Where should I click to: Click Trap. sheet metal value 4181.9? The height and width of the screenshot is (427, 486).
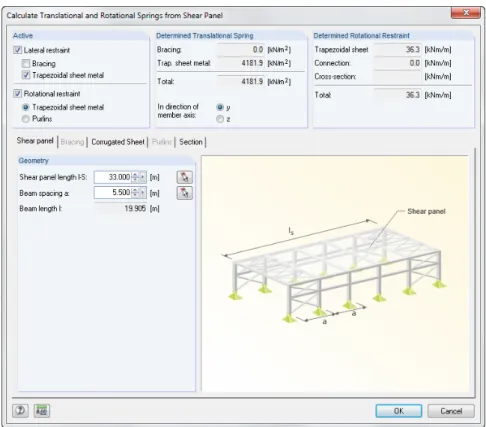pyautogui.click(x=241, y=63)
